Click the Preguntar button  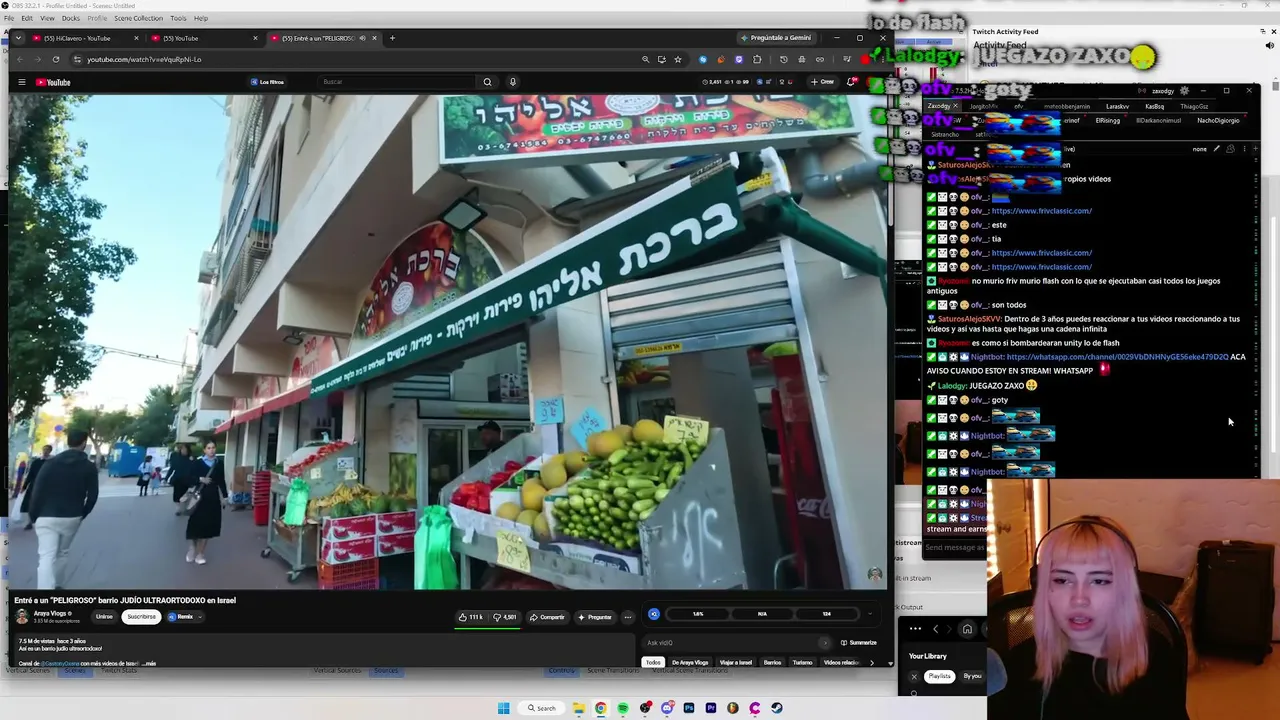pyautogui.click(x=595, y=617)
